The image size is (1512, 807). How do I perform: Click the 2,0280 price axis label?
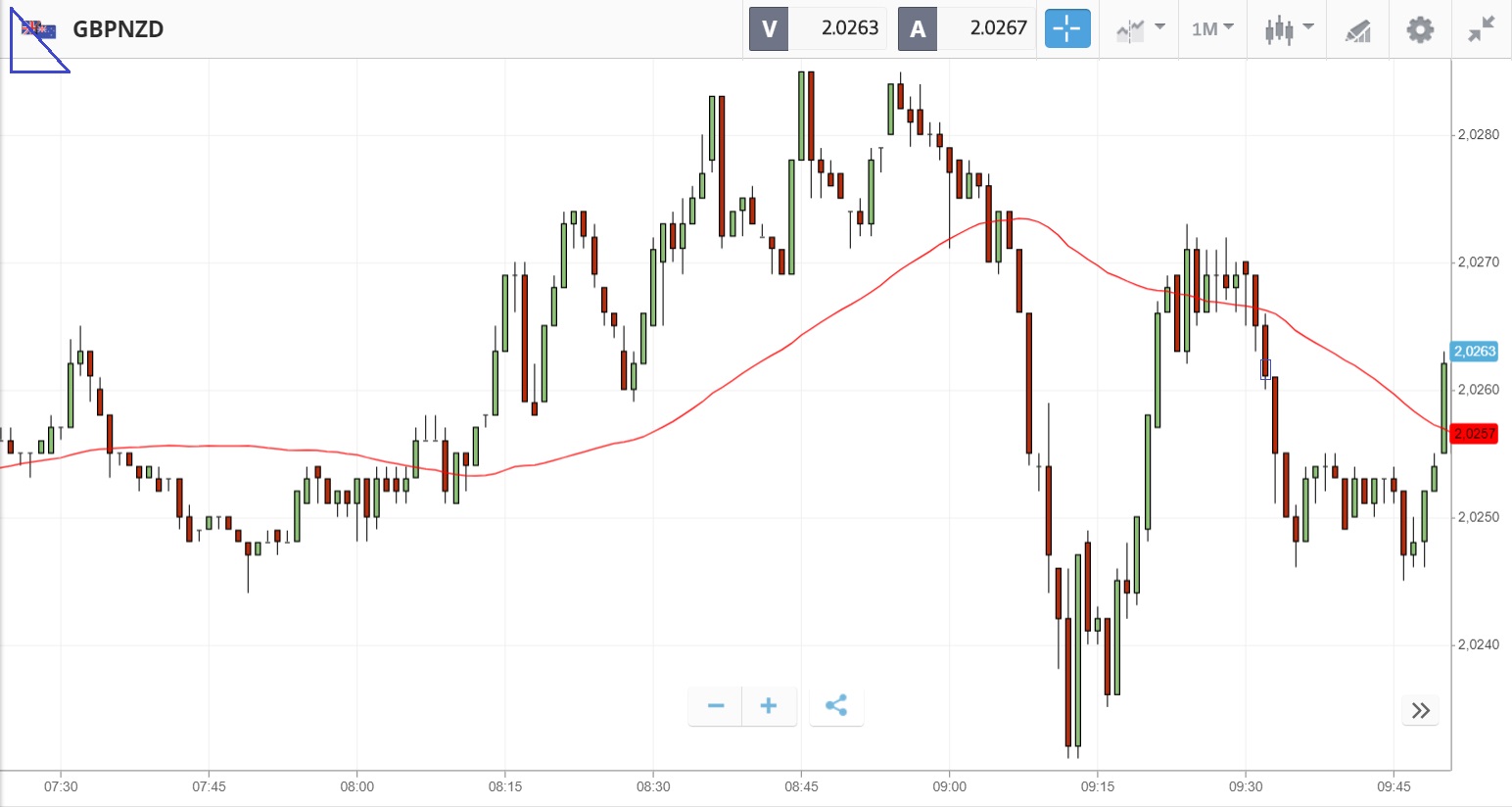pyautogui.click(x=1478, y=135)
